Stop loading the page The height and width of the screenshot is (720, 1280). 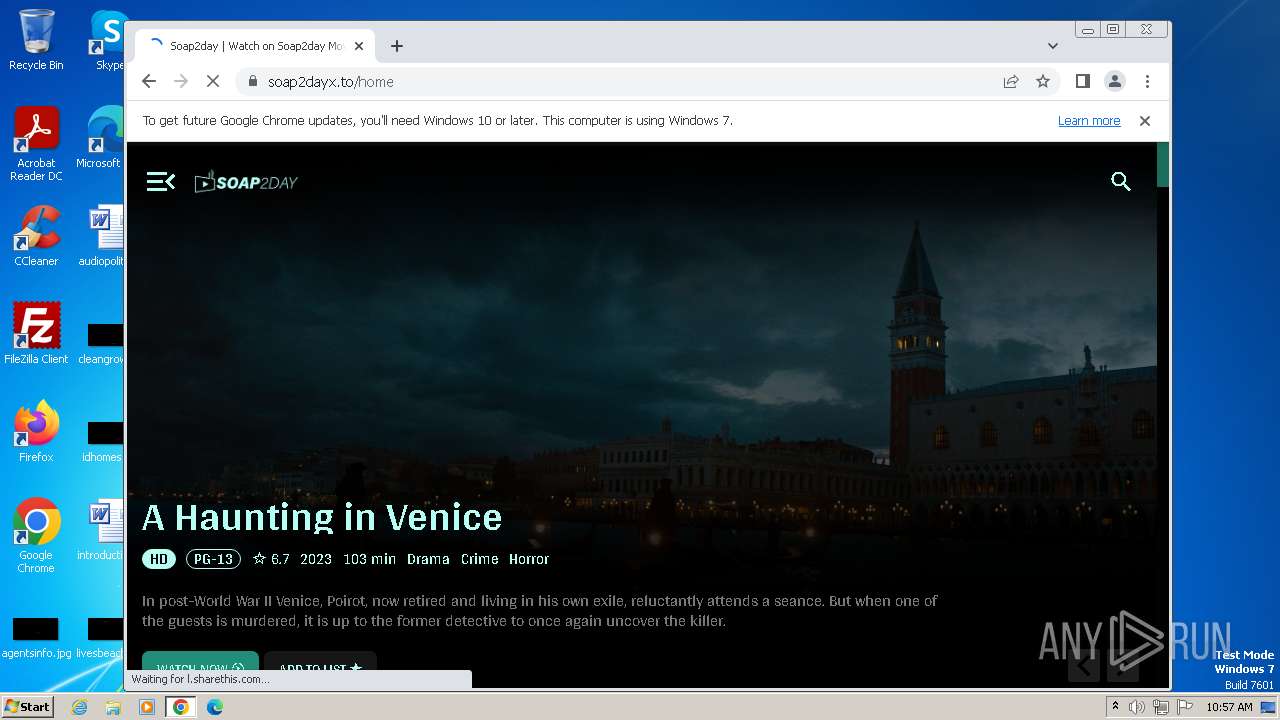(x=213, y=81)
